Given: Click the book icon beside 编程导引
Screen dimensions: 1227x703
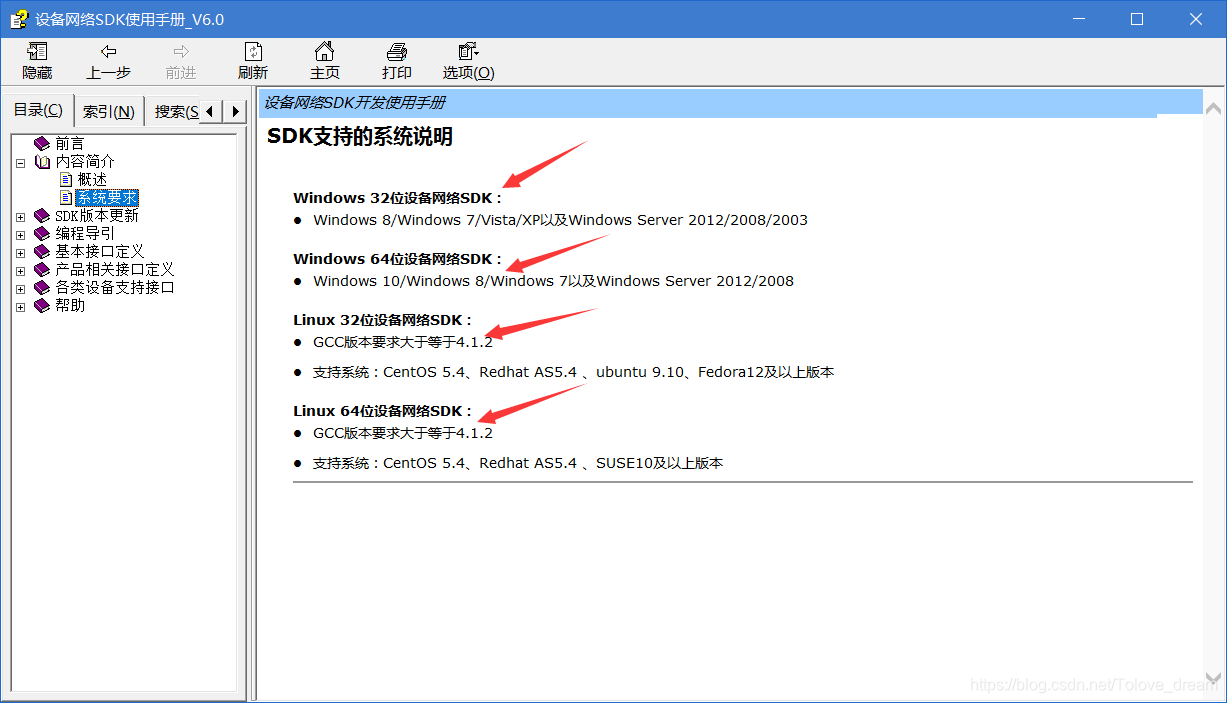Looking at the screenshot, I should (42, 233).
